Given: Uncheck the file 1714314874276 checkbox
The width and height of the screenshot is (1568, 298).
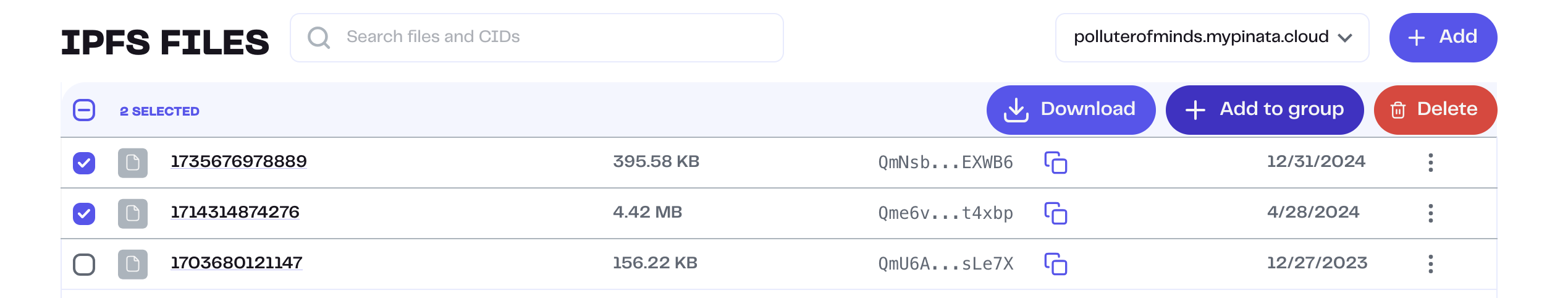Looking at the screenshot, I should tap(84, 214).
